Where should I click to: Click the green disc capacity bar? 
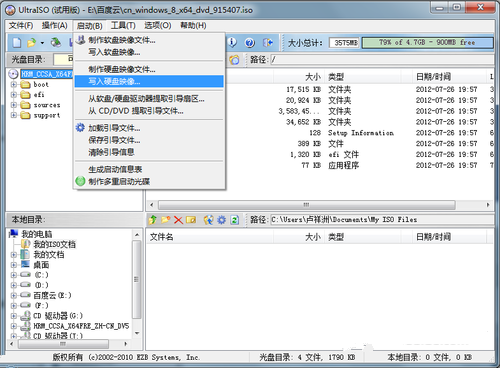427,43
